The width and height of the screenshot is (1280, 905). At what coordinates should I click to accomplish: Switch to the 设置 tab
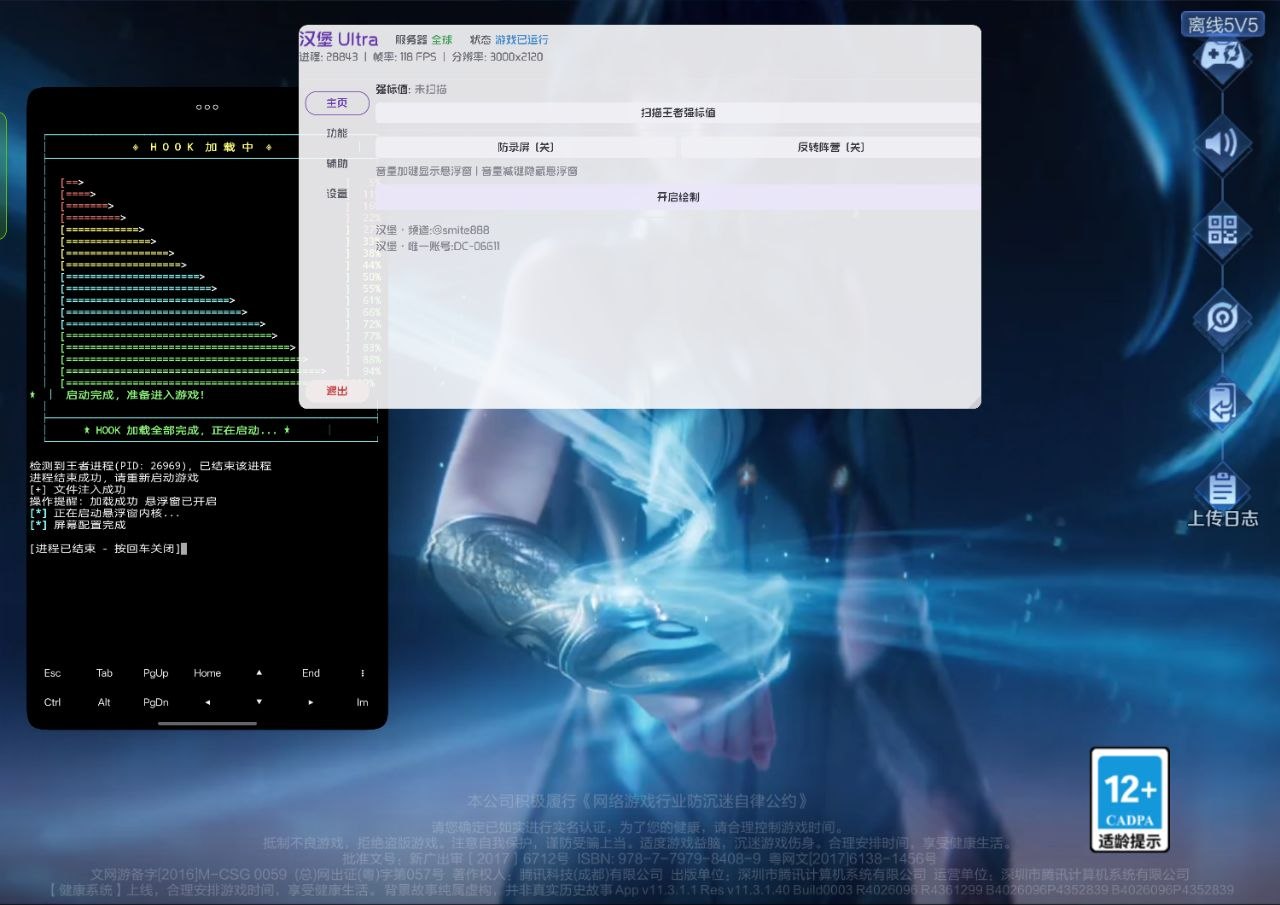click(337, 193)
